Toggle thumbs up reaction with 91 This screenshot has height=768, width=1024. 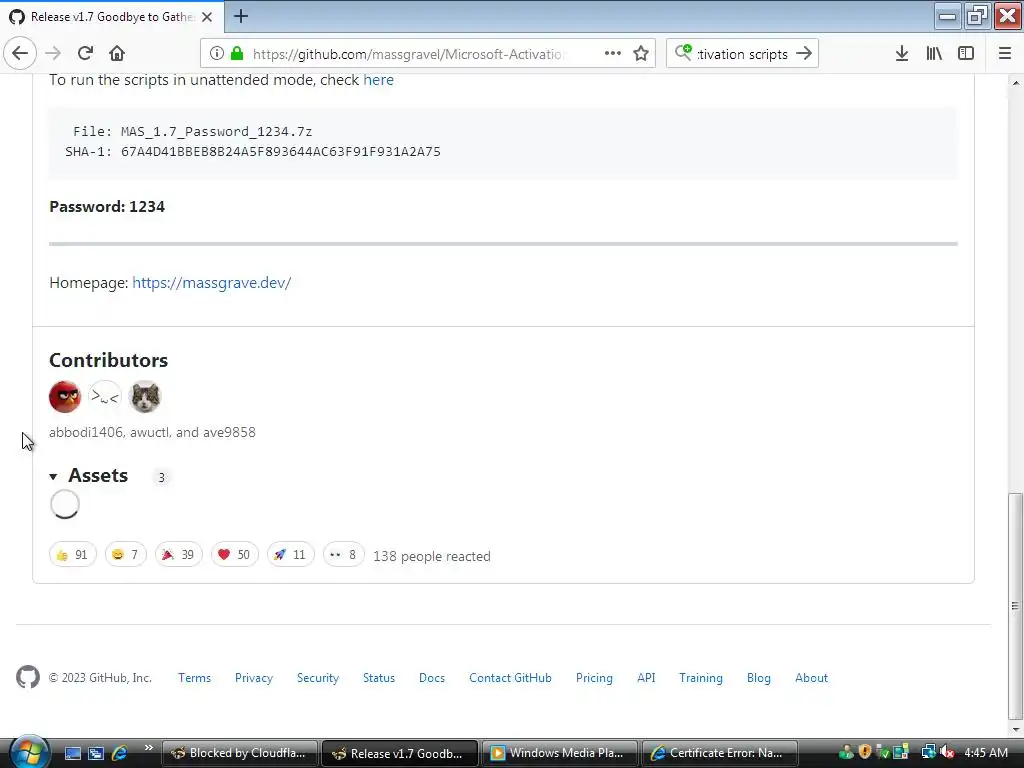point(72,554)
